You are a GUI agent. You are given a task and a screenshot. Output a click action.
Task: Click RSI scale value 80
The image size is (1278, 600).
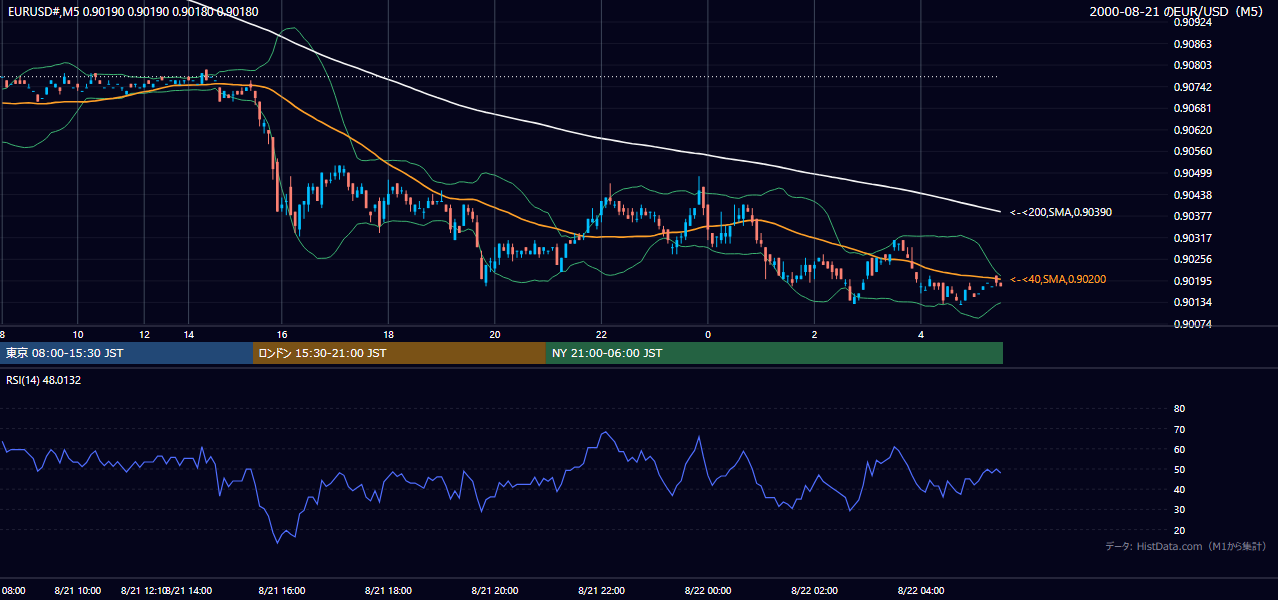point(1179,409)
